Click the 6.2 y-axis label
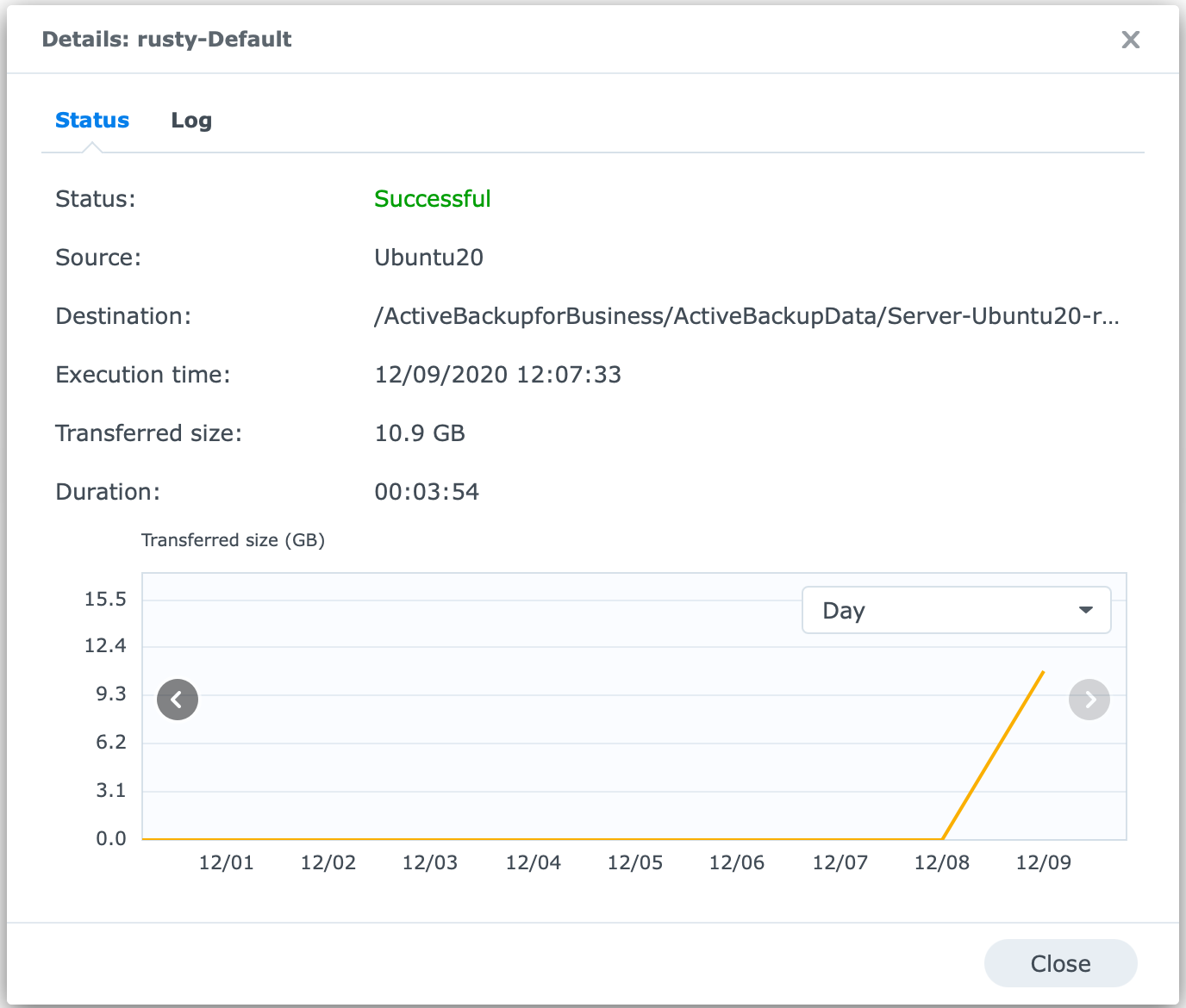This screenshot has height=1008, width=1186. (x=111, y=742)
